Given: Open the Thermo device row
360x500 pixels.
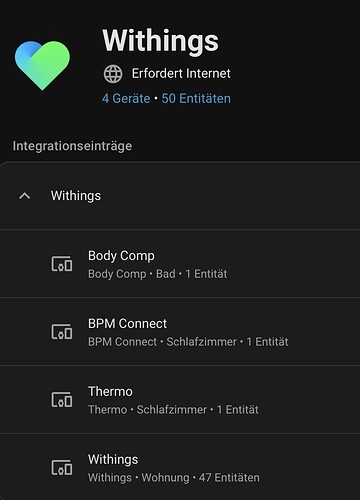Looking at the screenshot, I should click(180, 400).
